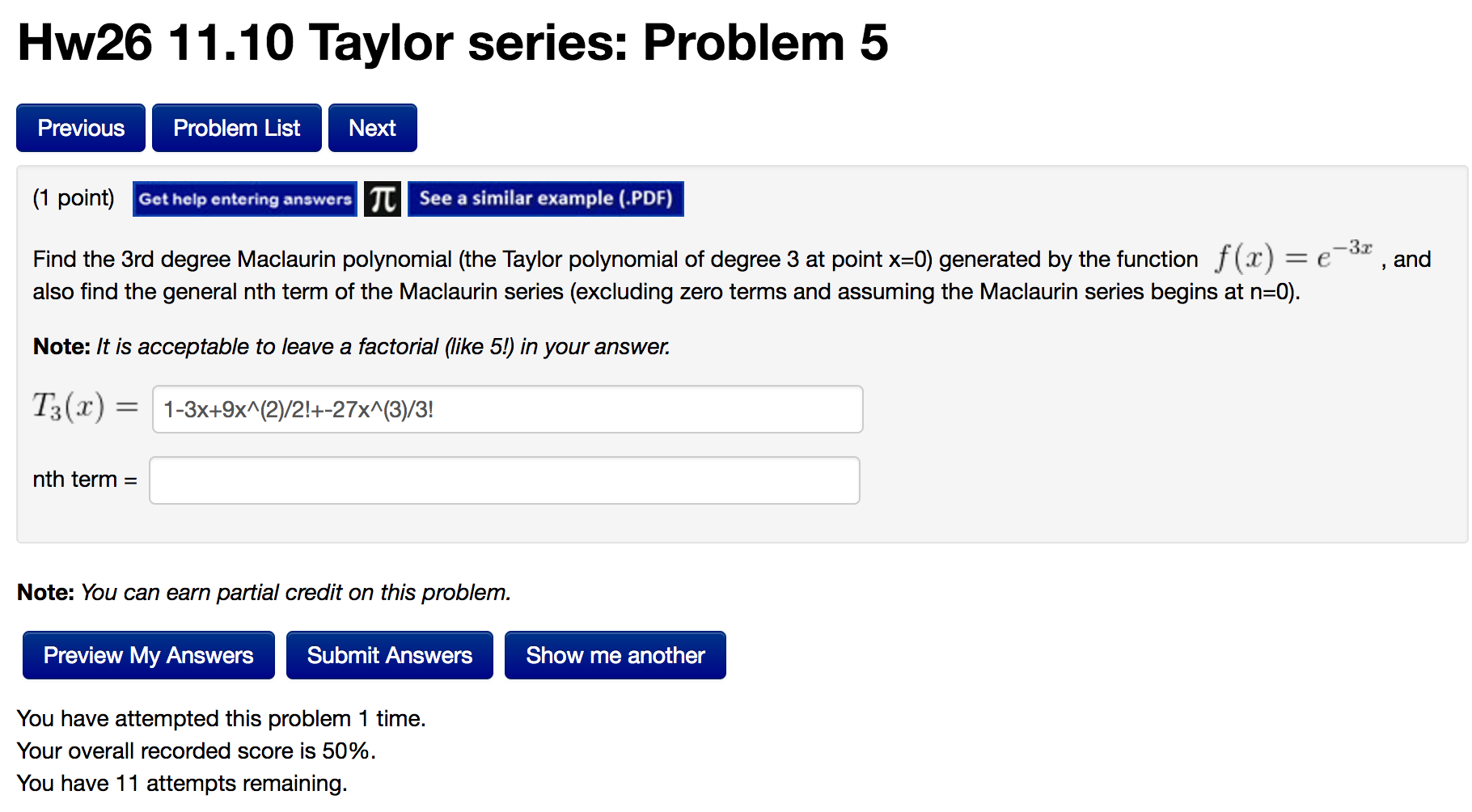Click the partial credit note
The image size is (1472, 812).
click(x=264, y=593)
